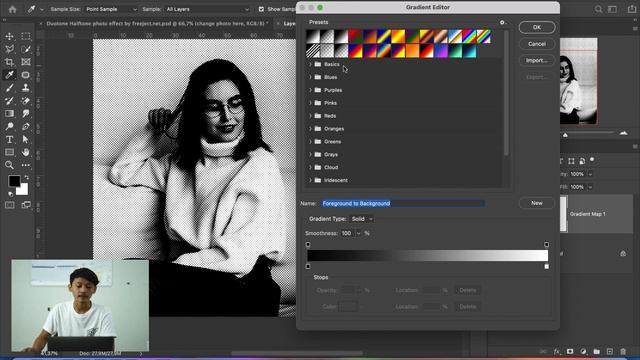640x360 pixels.
Task: Delete layer with the trash icon
Action: coord(623,351)
